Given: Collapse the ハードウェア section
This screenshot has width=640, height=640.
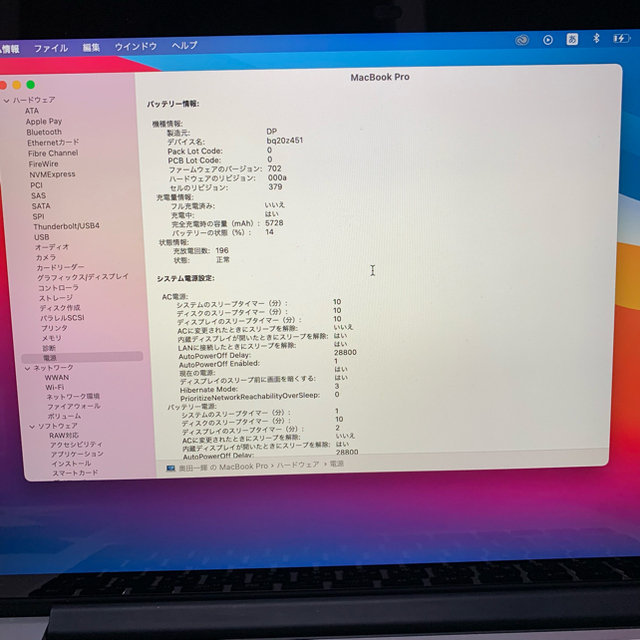Looking at the screenshot, I should pos(7,100).
